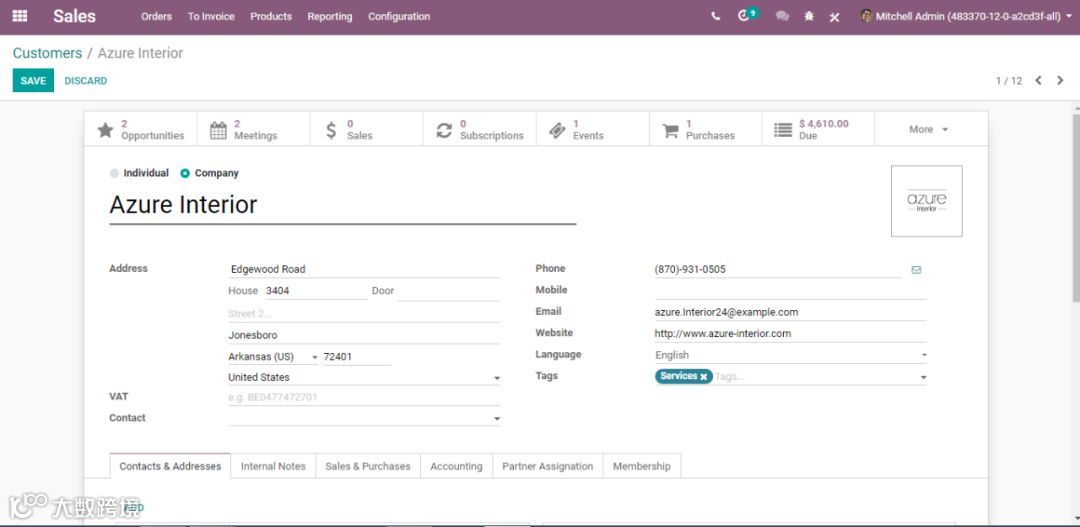Switch to Internal Notes tab

coord(273,466)
